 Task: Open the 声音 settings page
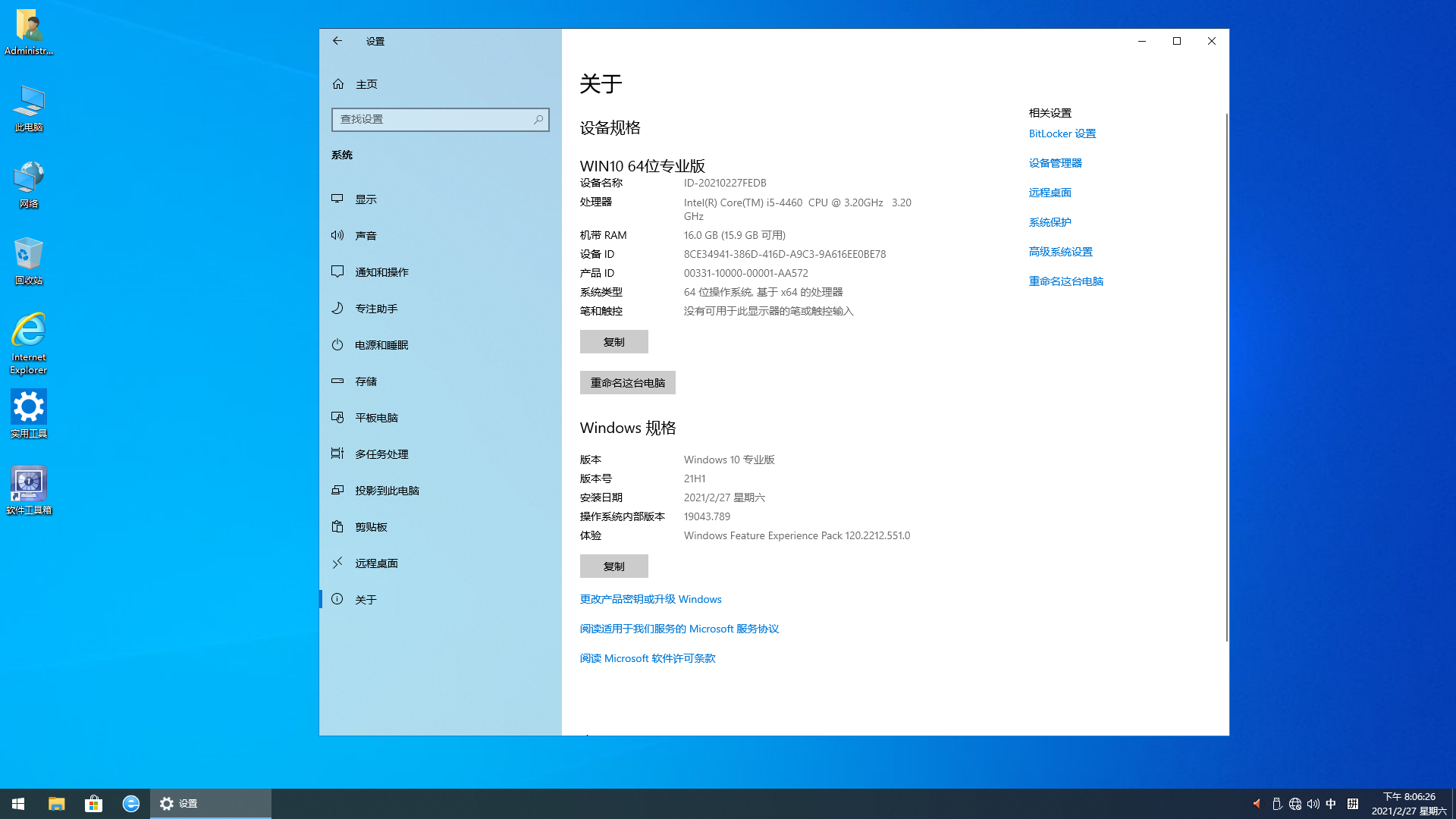[x=441, y=236]
